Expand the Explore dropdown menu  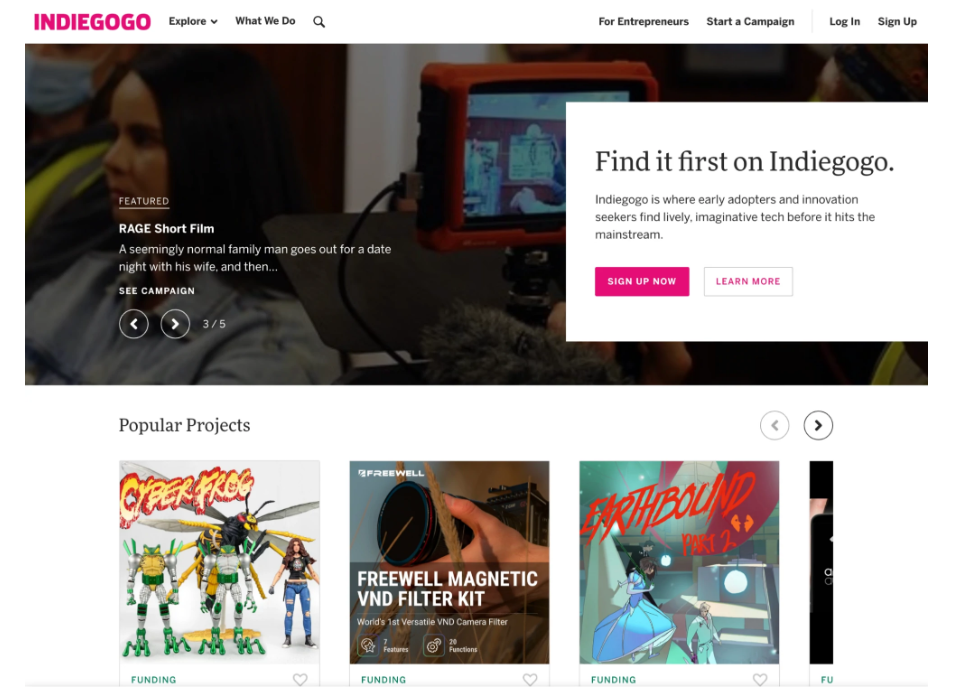click(x=193, y=21)
